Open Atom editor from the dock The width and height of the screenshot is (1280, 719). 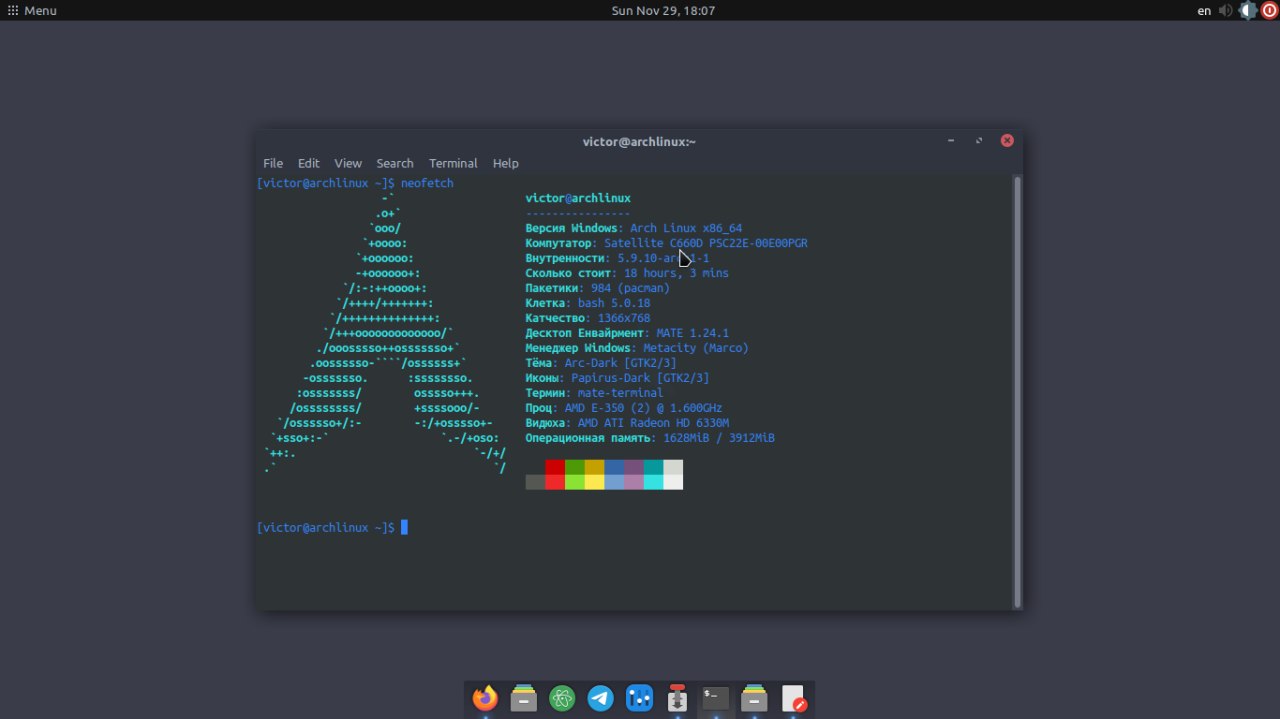pos(562,698)
